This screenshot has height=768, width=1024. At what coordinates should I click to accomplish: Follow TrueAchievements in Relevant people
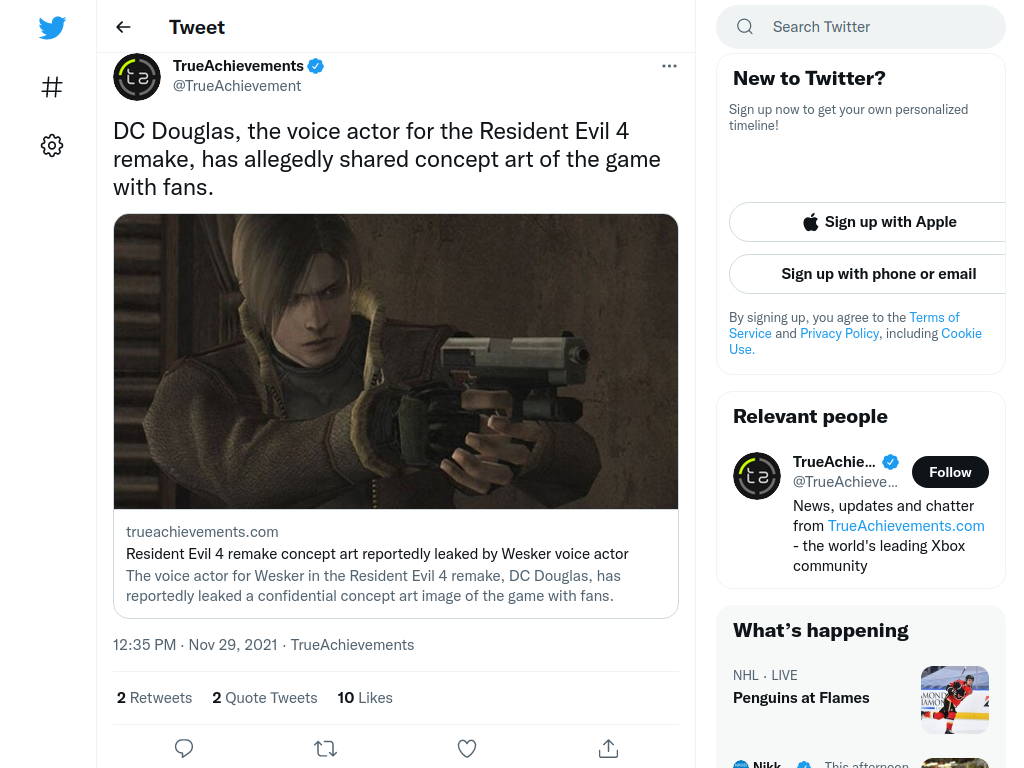tap(950, 472)
